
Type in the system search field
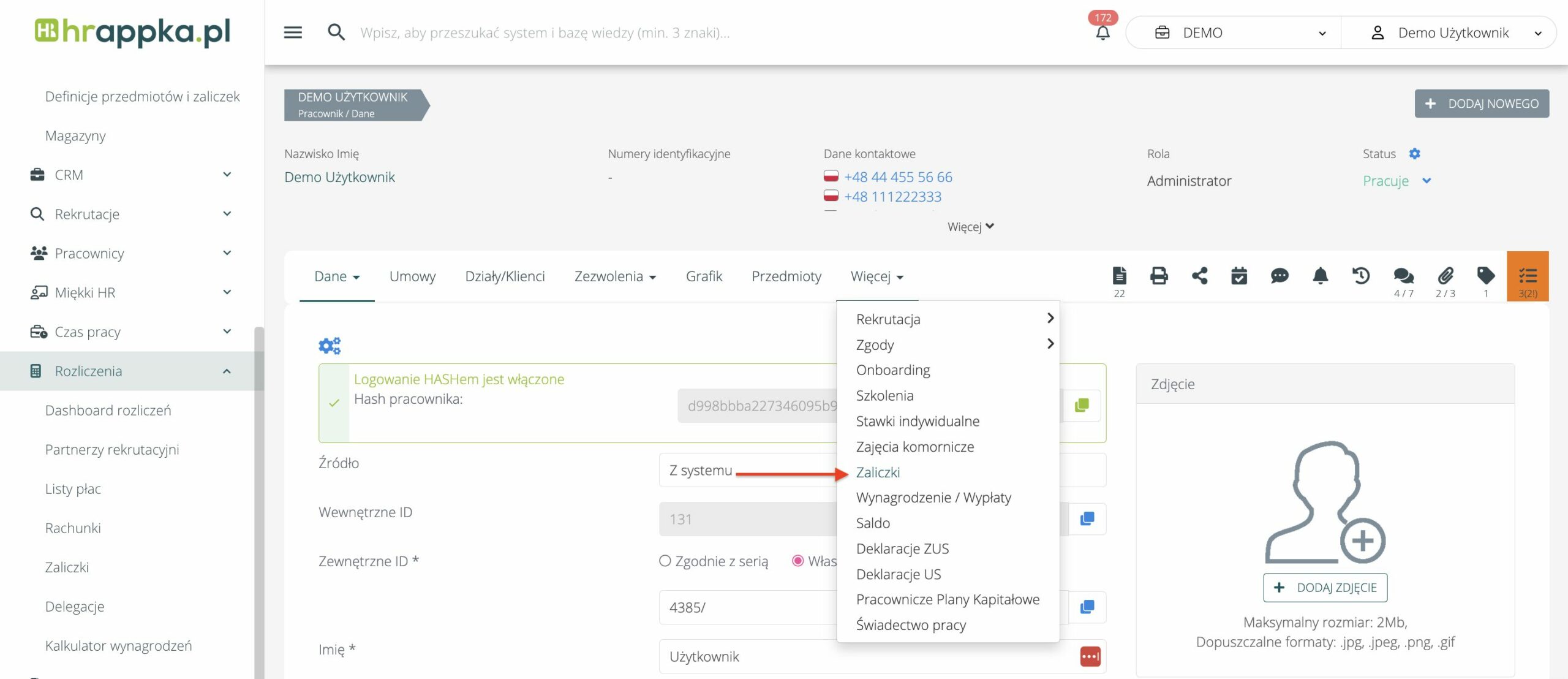coord(545,32)
